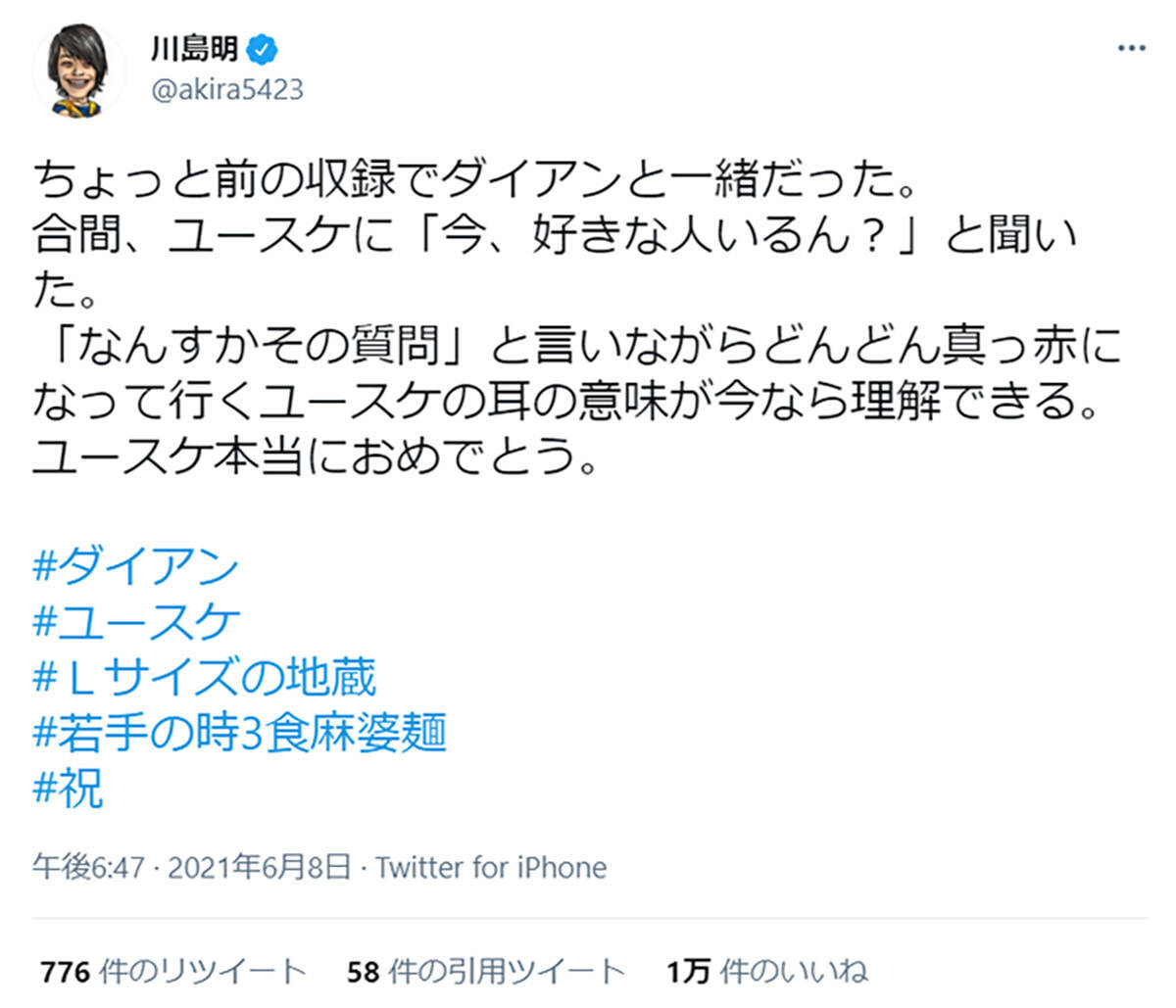This screenshot has height=1008, width=1176.
Task: View the 58 件の引用ツイート list
Action: 486,972
